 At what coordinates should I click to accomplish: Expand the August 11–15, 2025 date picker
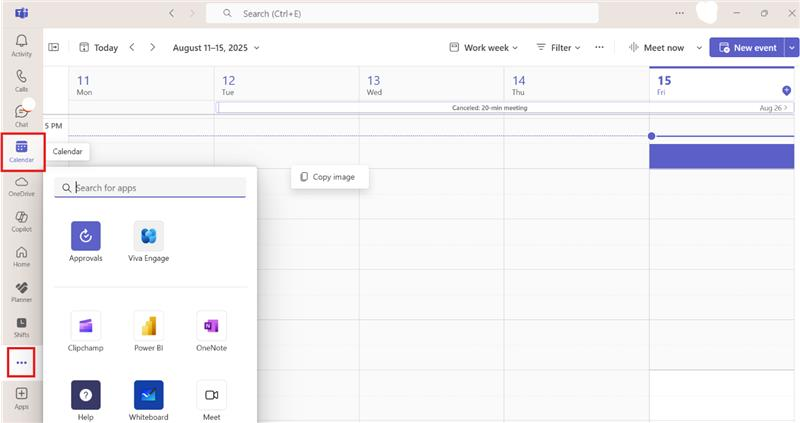(x=216, y=47)
